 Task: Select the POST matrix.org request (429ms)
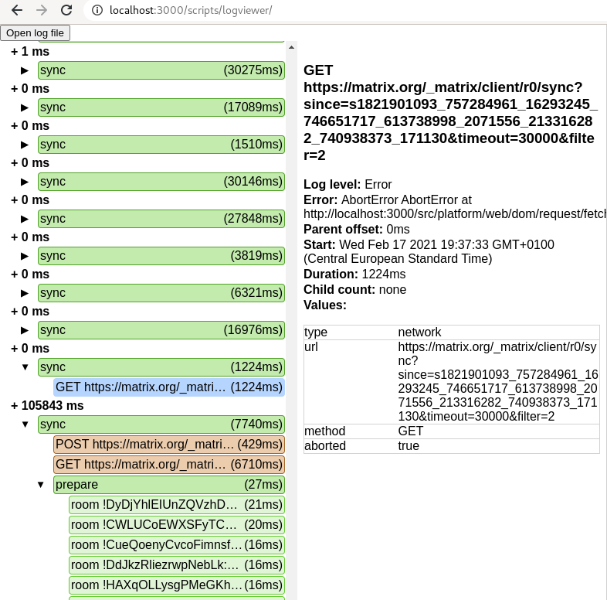(x=168, y=444)
